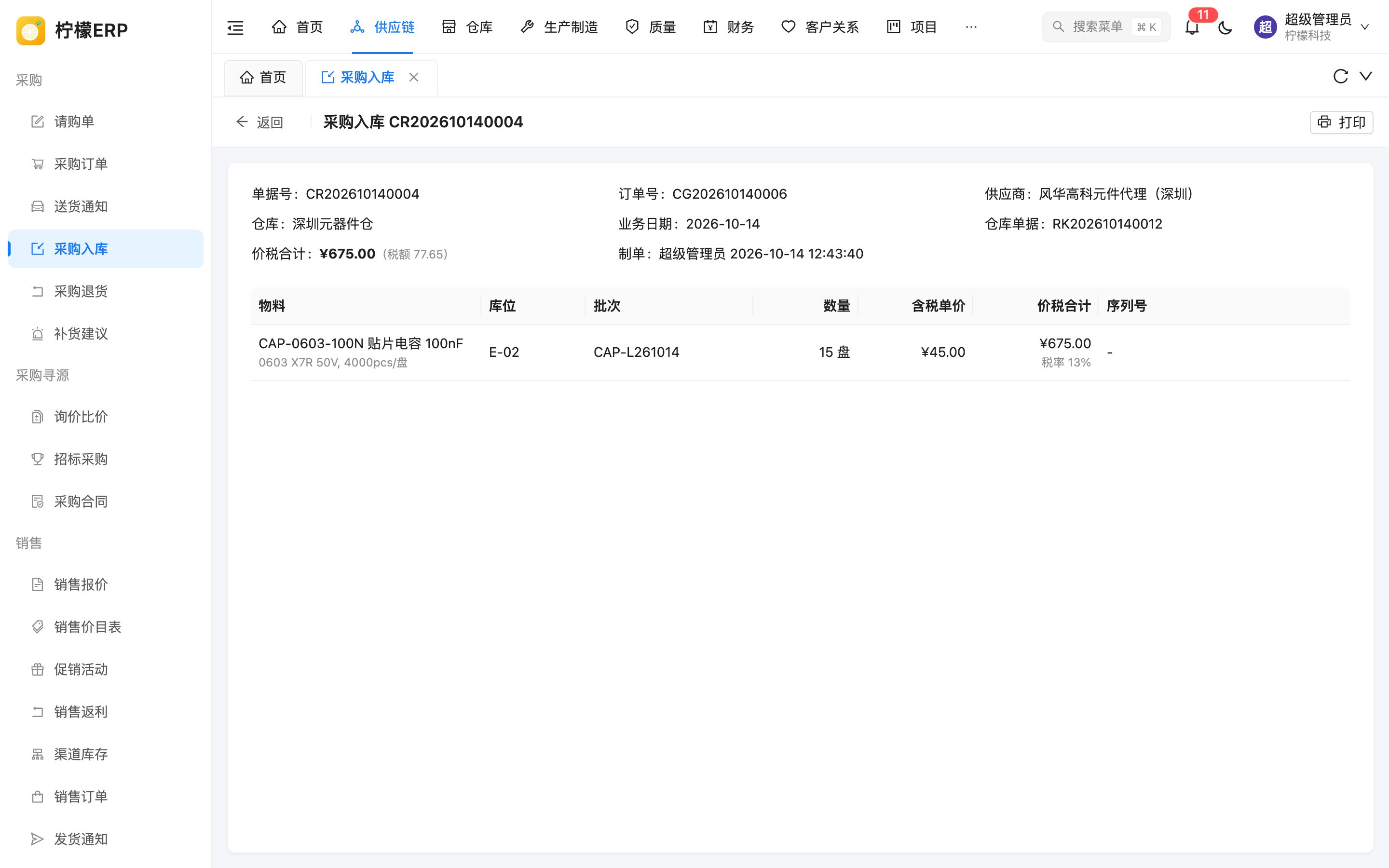Click order number CG202610140006
Image resolution: width=1389 pixels, height=868 pixels.
[x=730, y=194]
